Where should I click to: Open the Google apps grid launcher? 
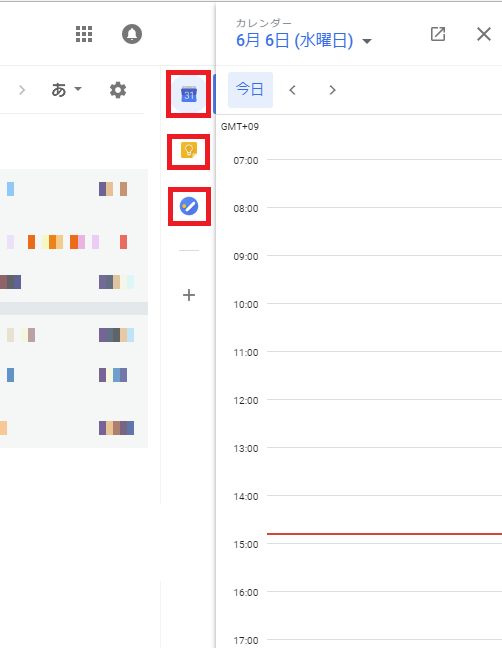(84, 34)
